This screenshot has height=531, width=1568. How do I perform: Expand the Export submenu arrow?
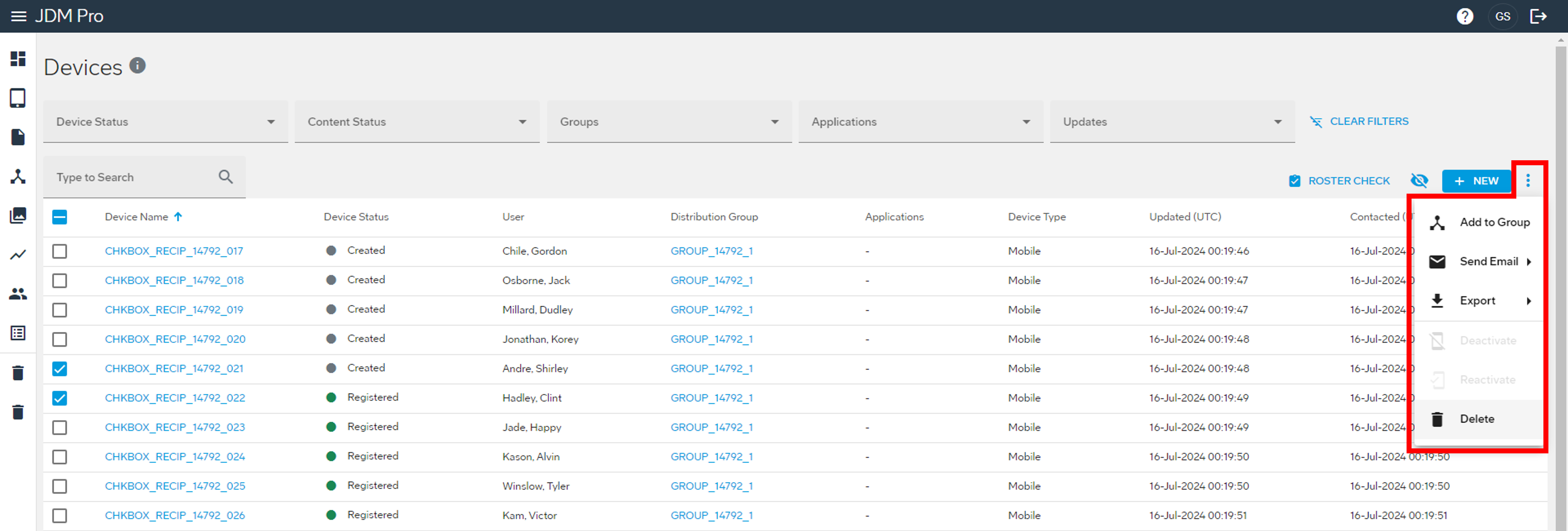(x=1528, y=301)
